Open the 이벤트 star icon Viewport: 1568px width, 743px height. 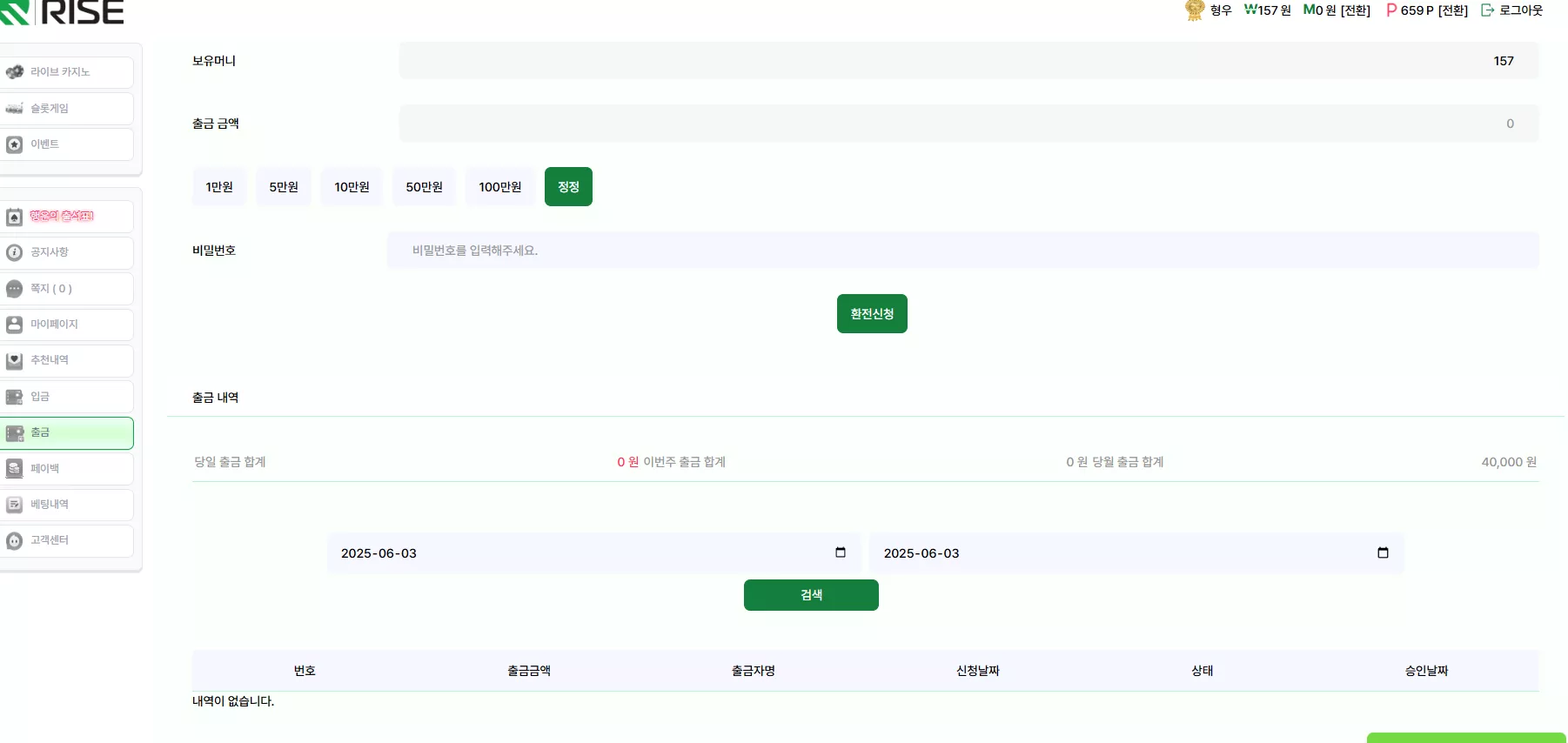point(14,144)
